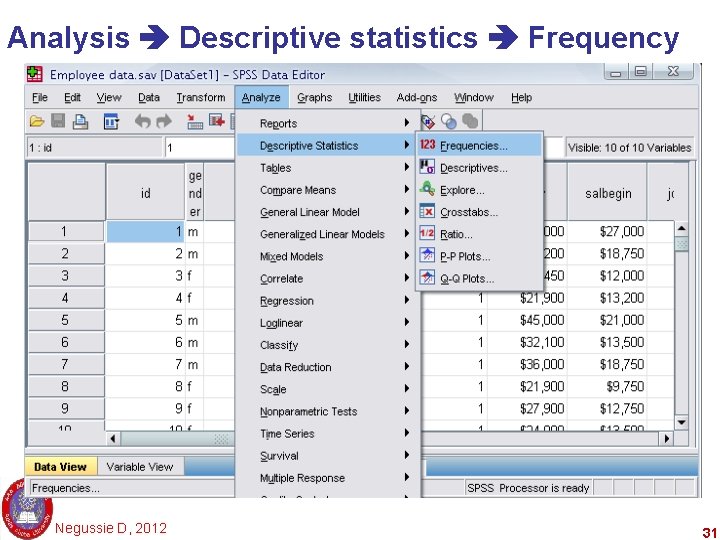Click the Print toolbar icon
The height and width of the screenshot is (540, 720).
point(80,122)
